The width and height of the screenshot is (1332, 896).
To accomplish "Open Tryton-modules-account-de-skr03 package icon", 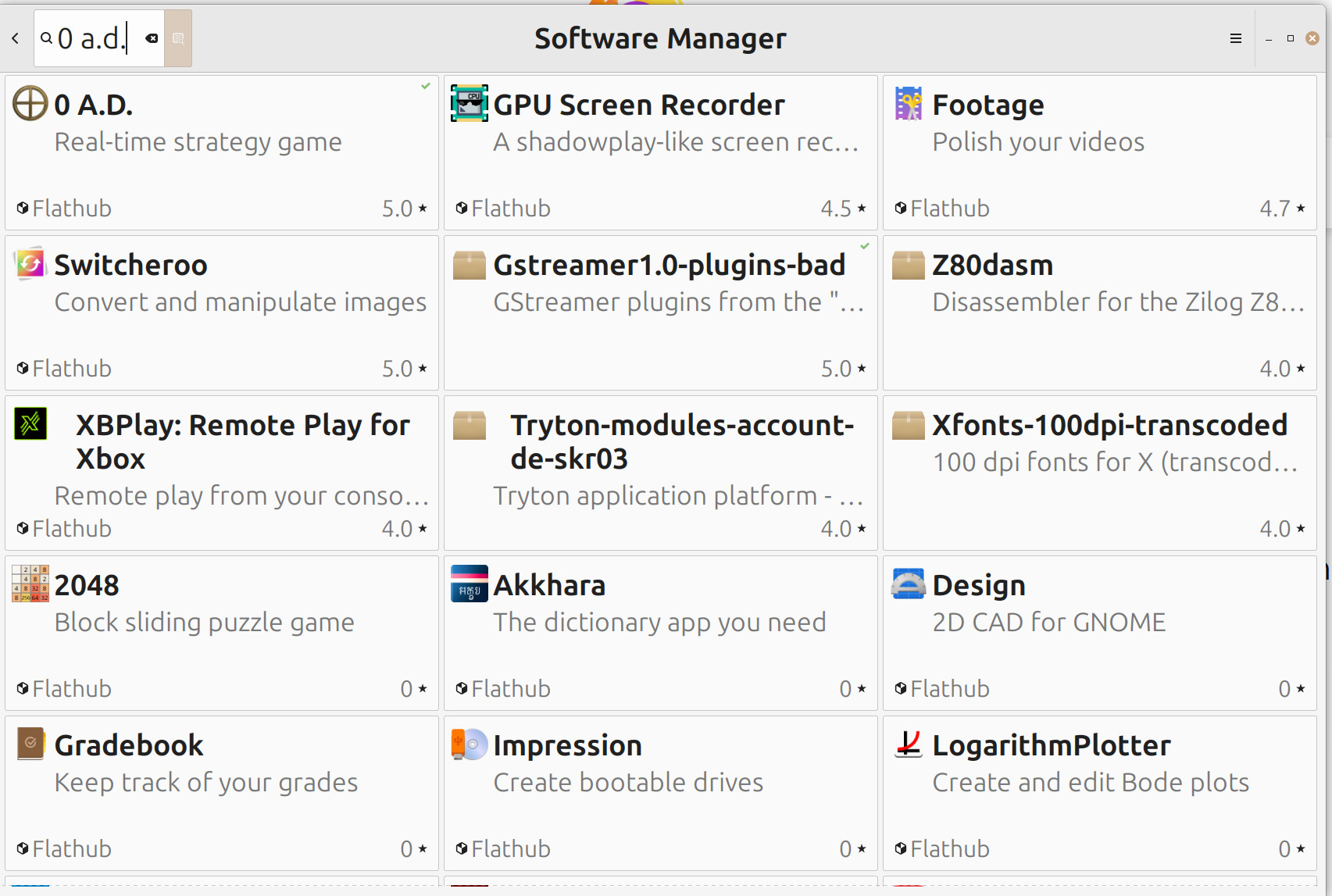I will pyautogui.click(x=470, y=424).
